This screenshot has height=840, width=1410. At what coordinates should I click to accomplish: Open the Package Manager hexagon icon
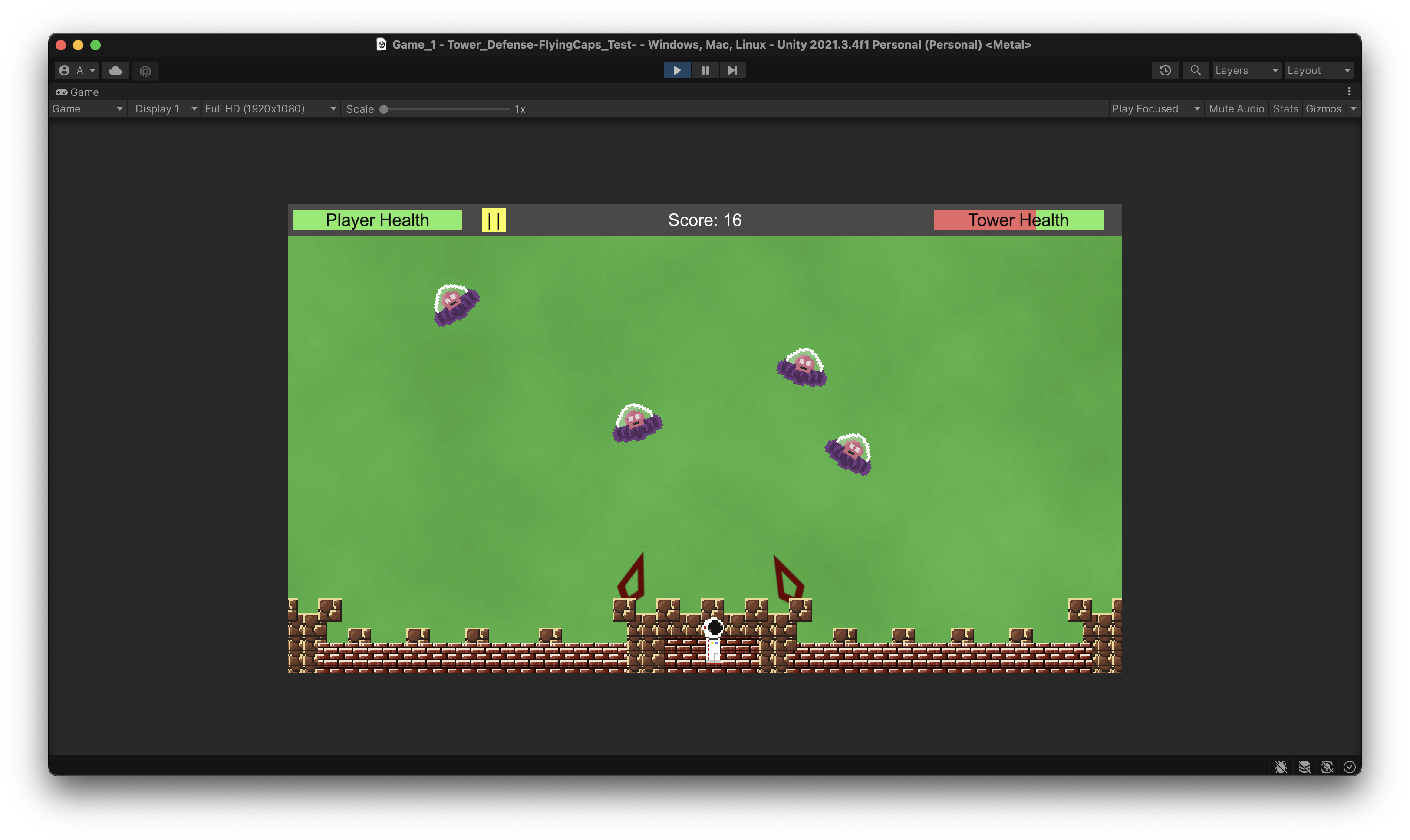pyautogui.click(x=145, y=70)
